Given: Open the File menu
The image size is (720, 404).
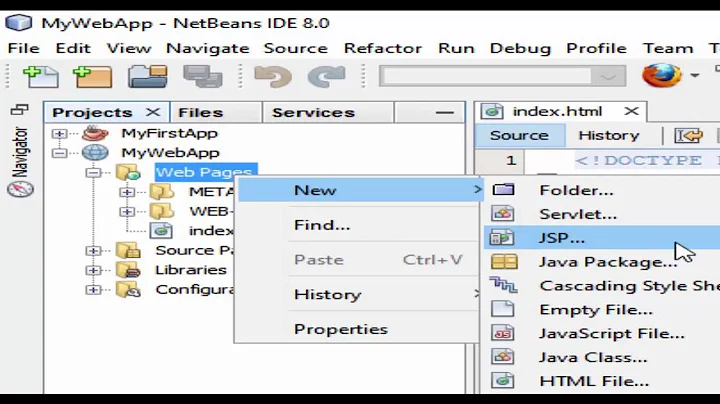Looking at the screenshot, I should (x=24, y=48).
